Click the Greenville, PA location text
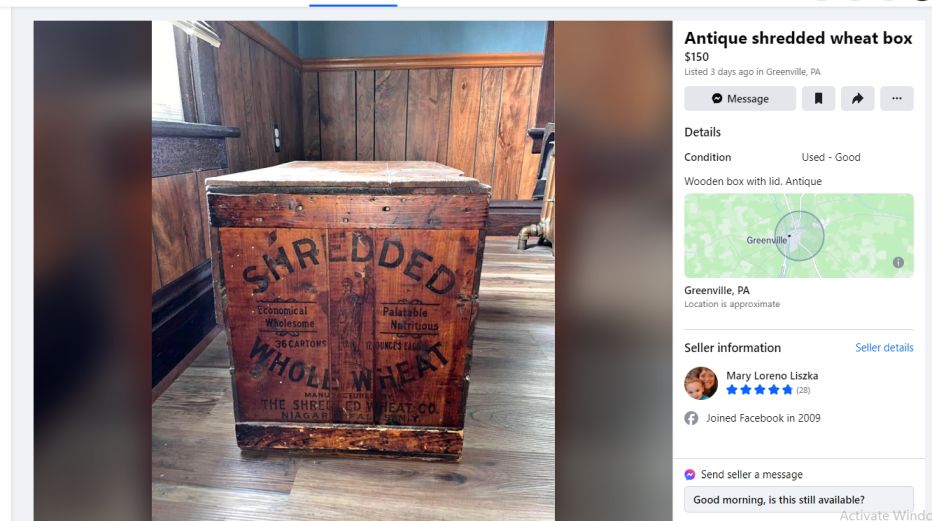 pyautogui.click(x=717, y=291)
